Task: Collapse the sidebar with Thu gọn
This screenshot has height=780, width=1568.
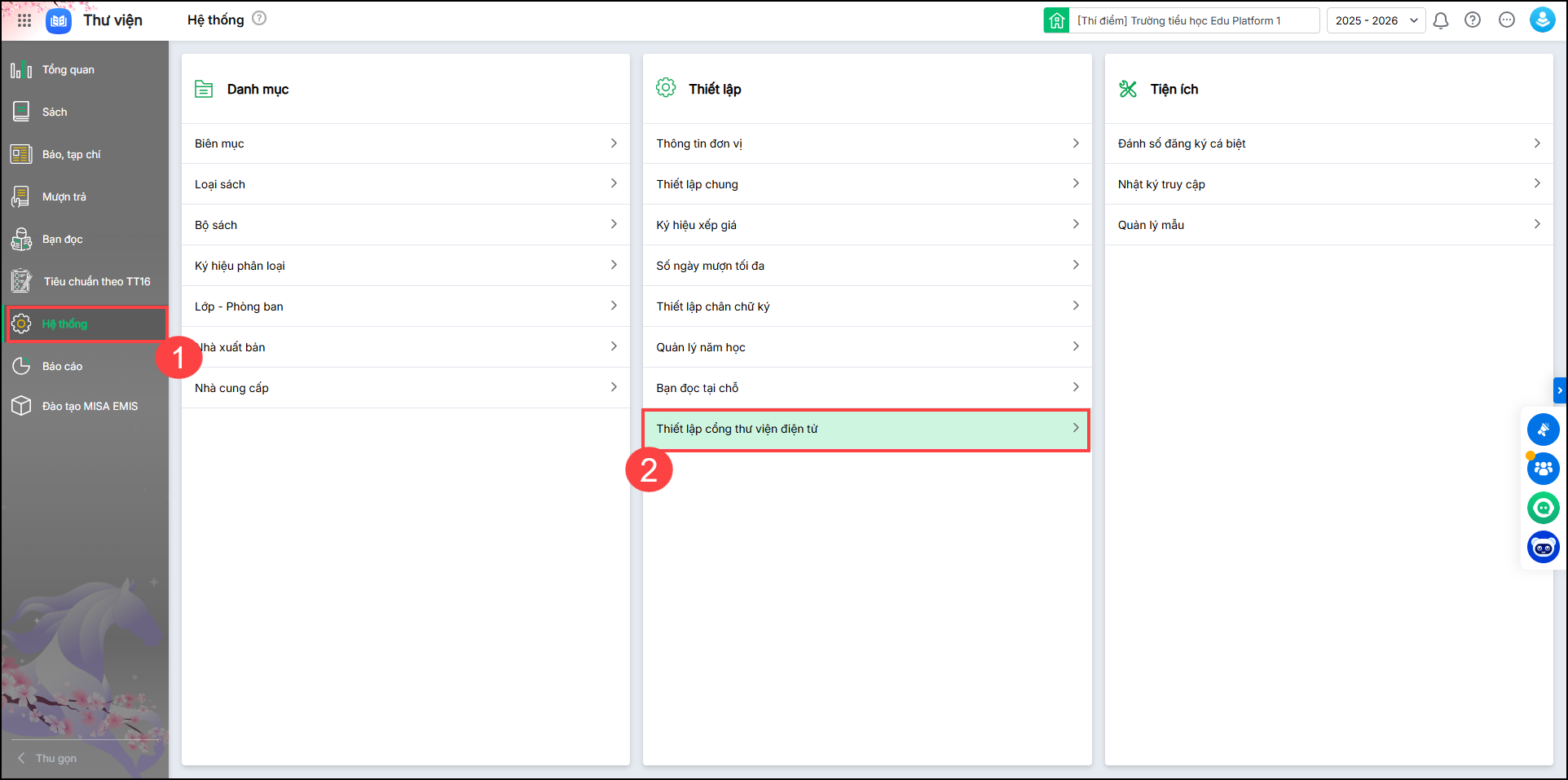Action: [49, 758]
